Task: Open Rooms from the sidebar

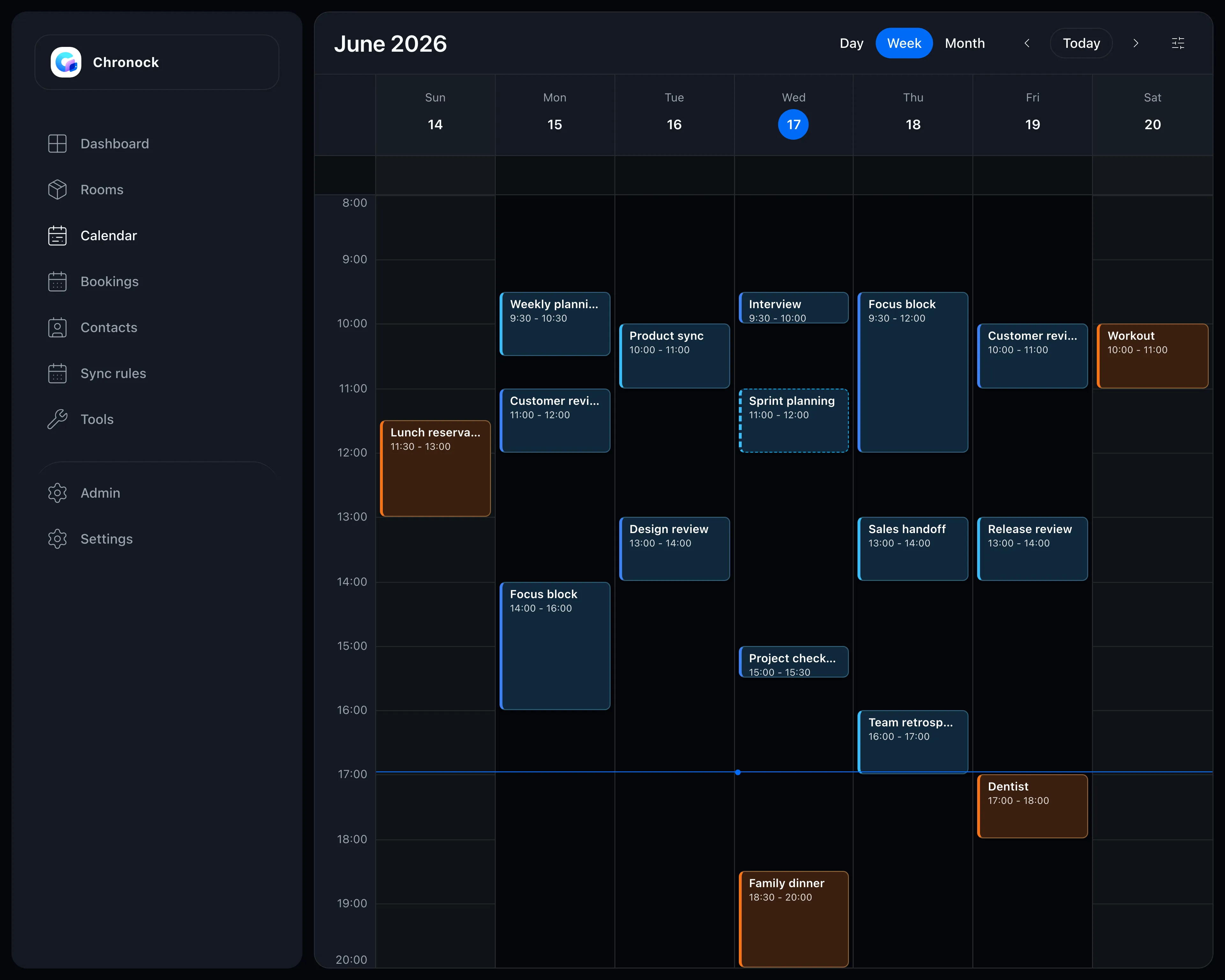Action: click(x=102, y=190)
